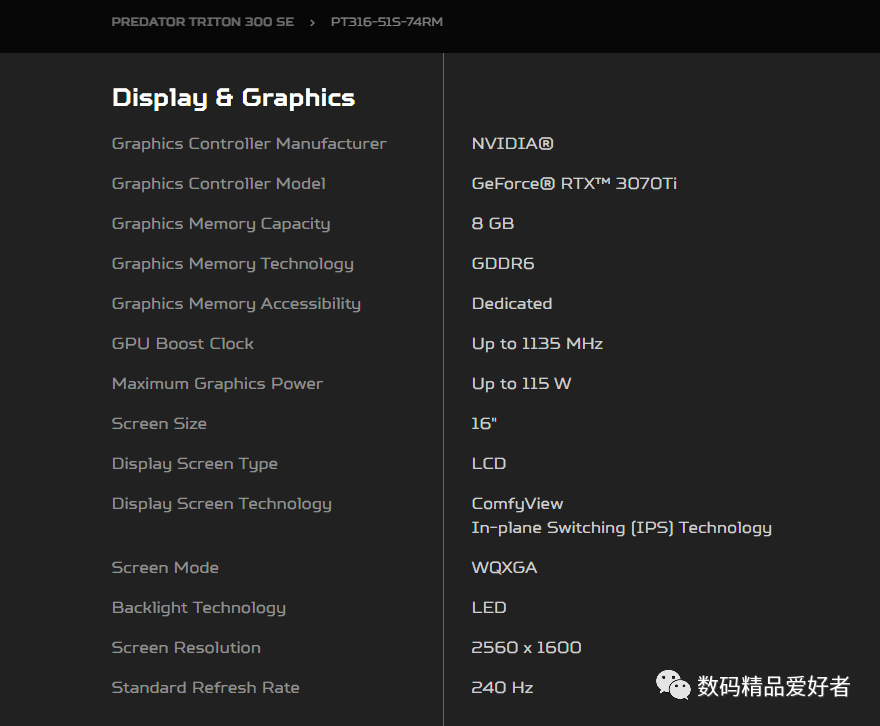Screen dimensions: 880x726
Task: Click the LCD value
Action: 489,463
